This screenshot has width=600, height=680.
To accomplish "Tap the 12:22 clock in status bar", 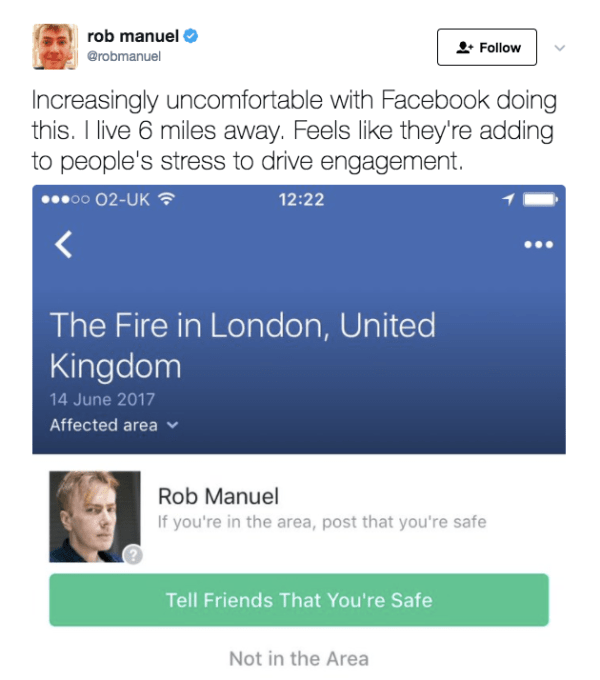I will 302,200.
